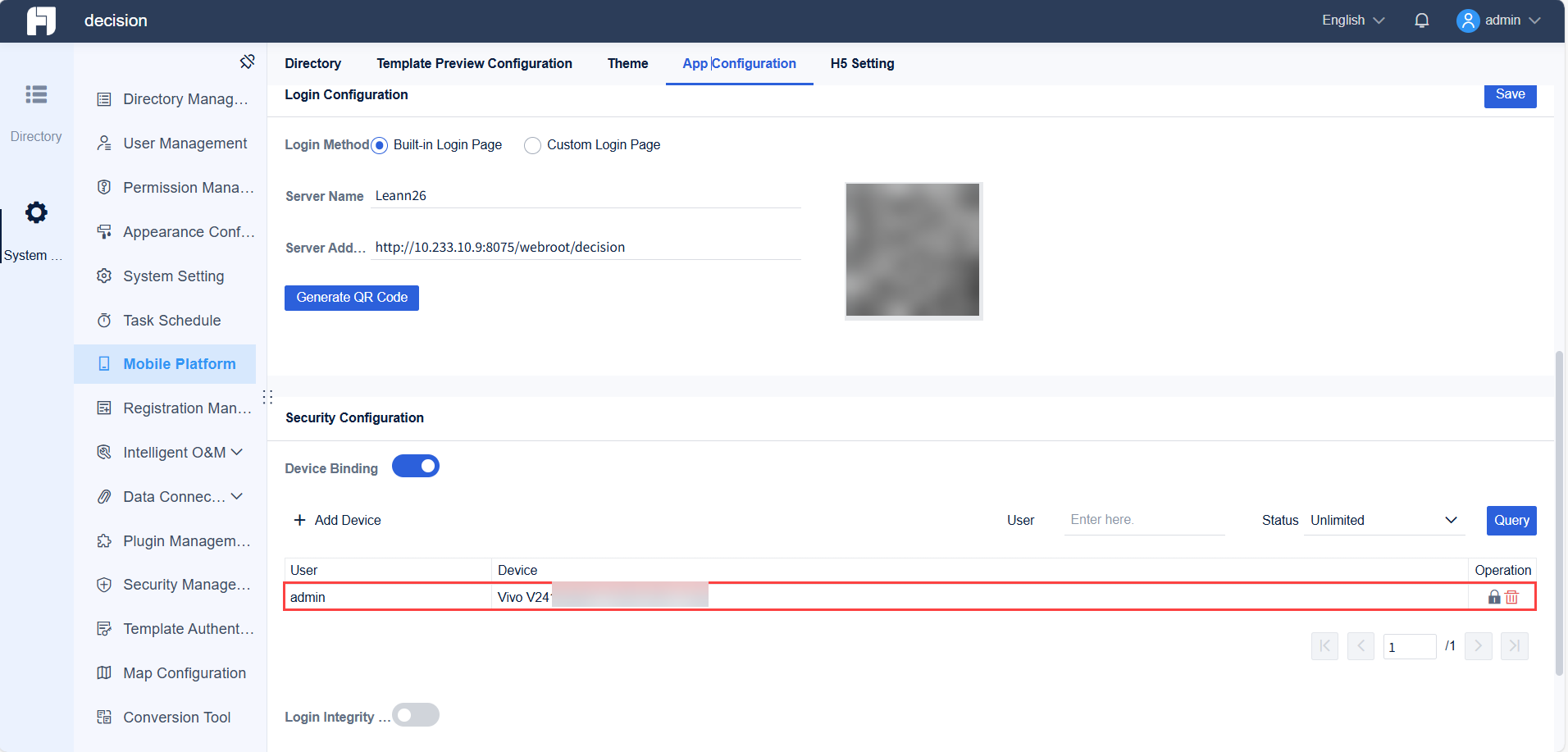Click the Template Authentication icon
Image resolution: width=1568 pixels, height=752 pixels.
104,629
